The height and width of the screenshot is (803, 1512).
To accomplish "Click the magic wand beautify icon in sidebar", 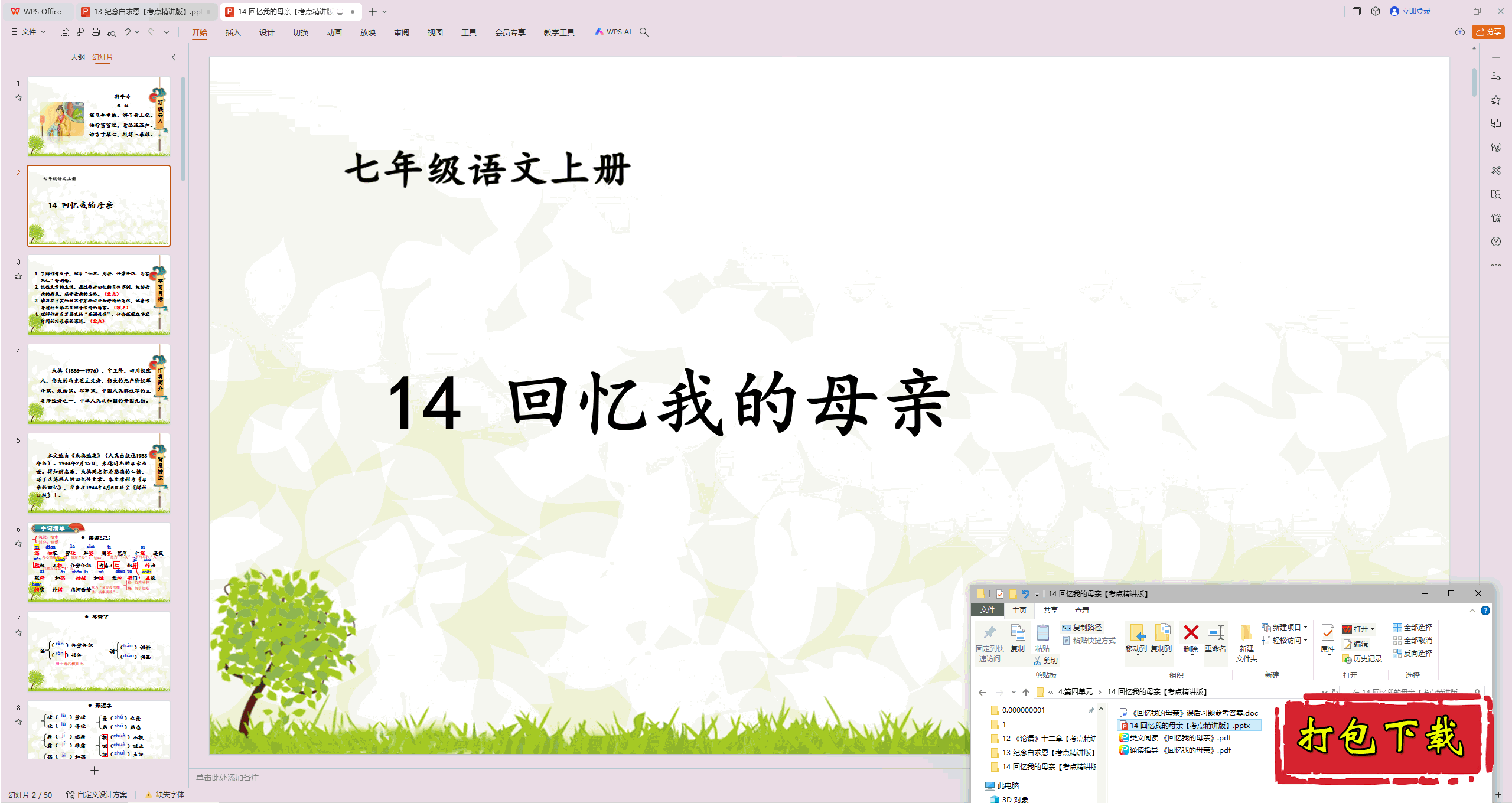I will [x=1496, y=171].
